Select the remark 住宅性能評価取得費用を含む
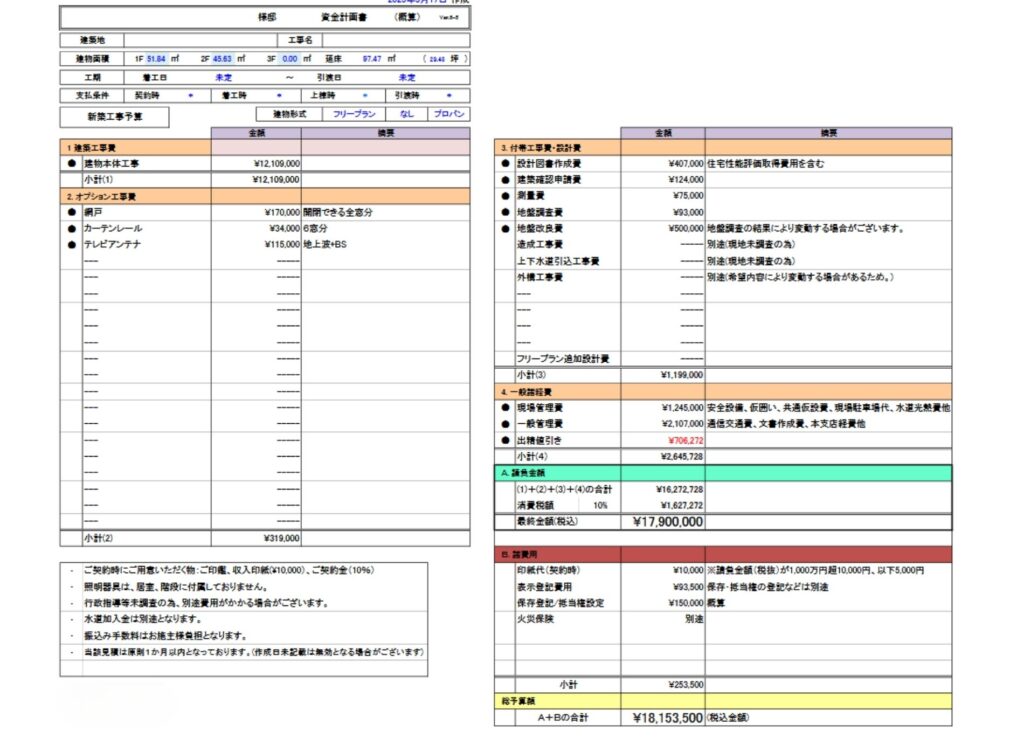The image size is (1024, 744). (765, 163)
